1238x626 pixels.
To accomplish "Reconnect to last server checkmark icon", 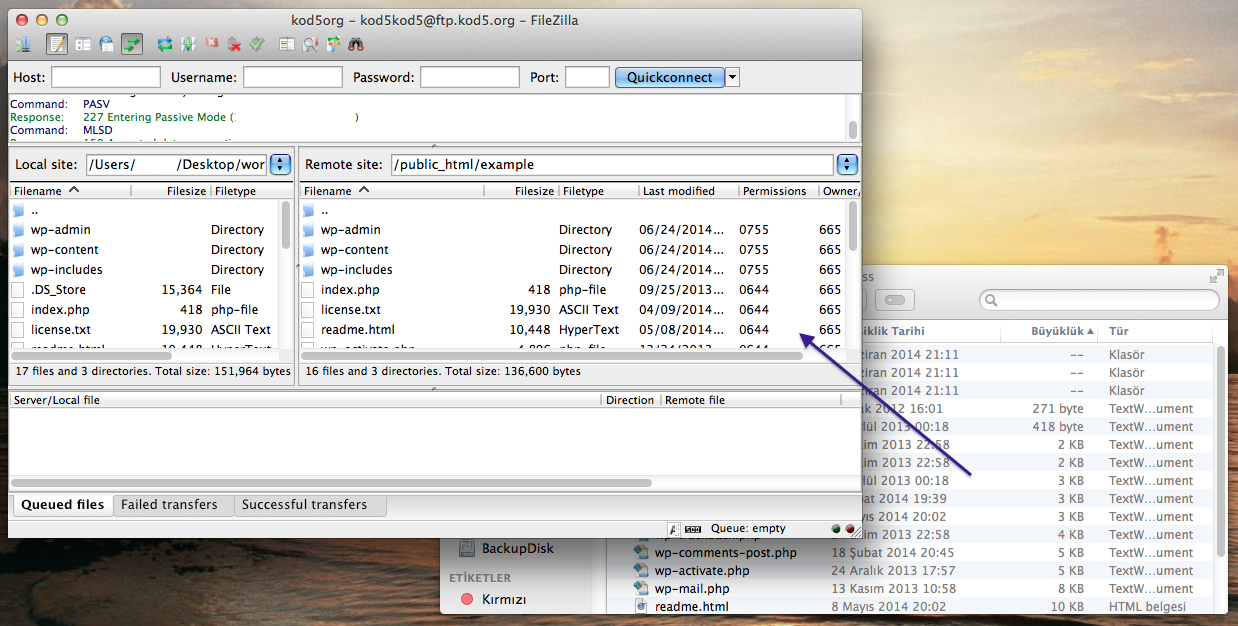I will point(257,44).
